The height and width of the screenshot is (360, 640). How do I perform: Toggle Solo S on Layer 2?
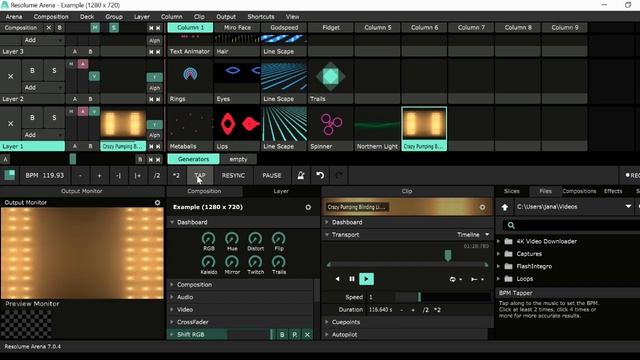54,71
